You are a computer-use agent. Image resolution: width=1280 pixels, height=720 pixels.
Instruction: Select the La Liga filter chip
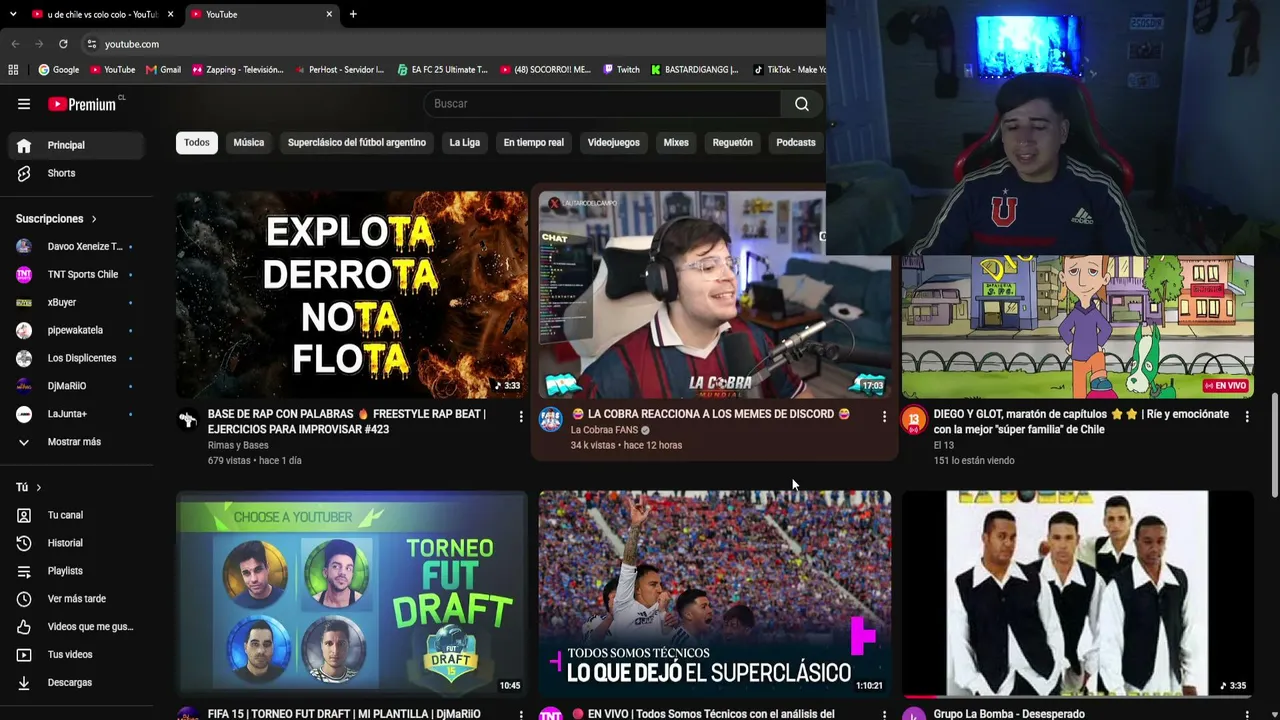point(465,142)
